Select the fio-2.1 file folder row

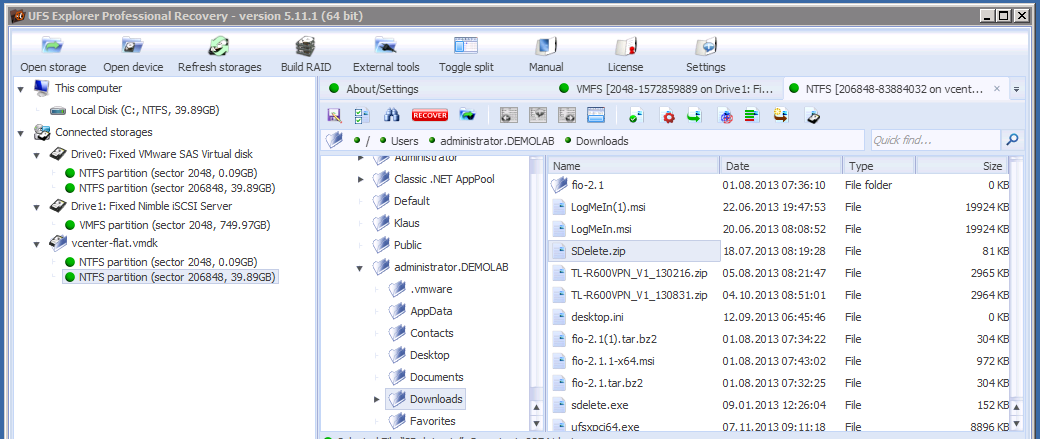tap(779, 185)
